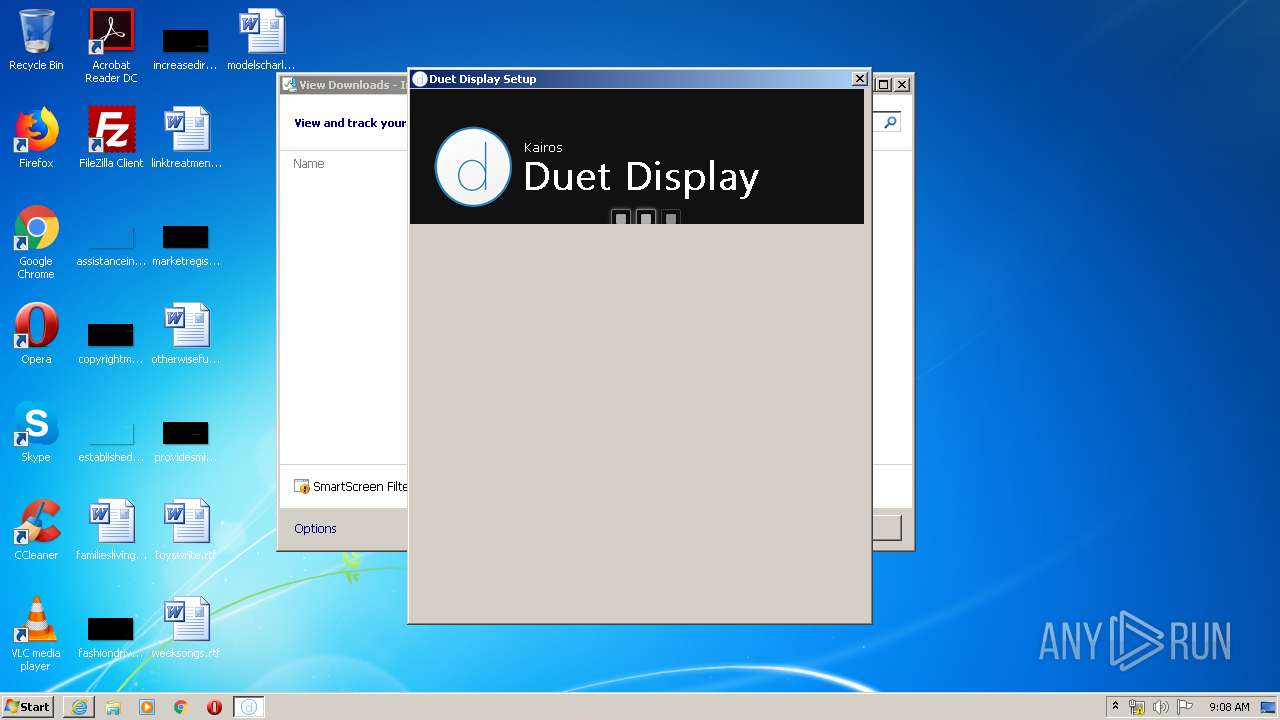1280x720 pixels.
Task: Select the assistancein desktop file
Action: [x=111, y=244]
